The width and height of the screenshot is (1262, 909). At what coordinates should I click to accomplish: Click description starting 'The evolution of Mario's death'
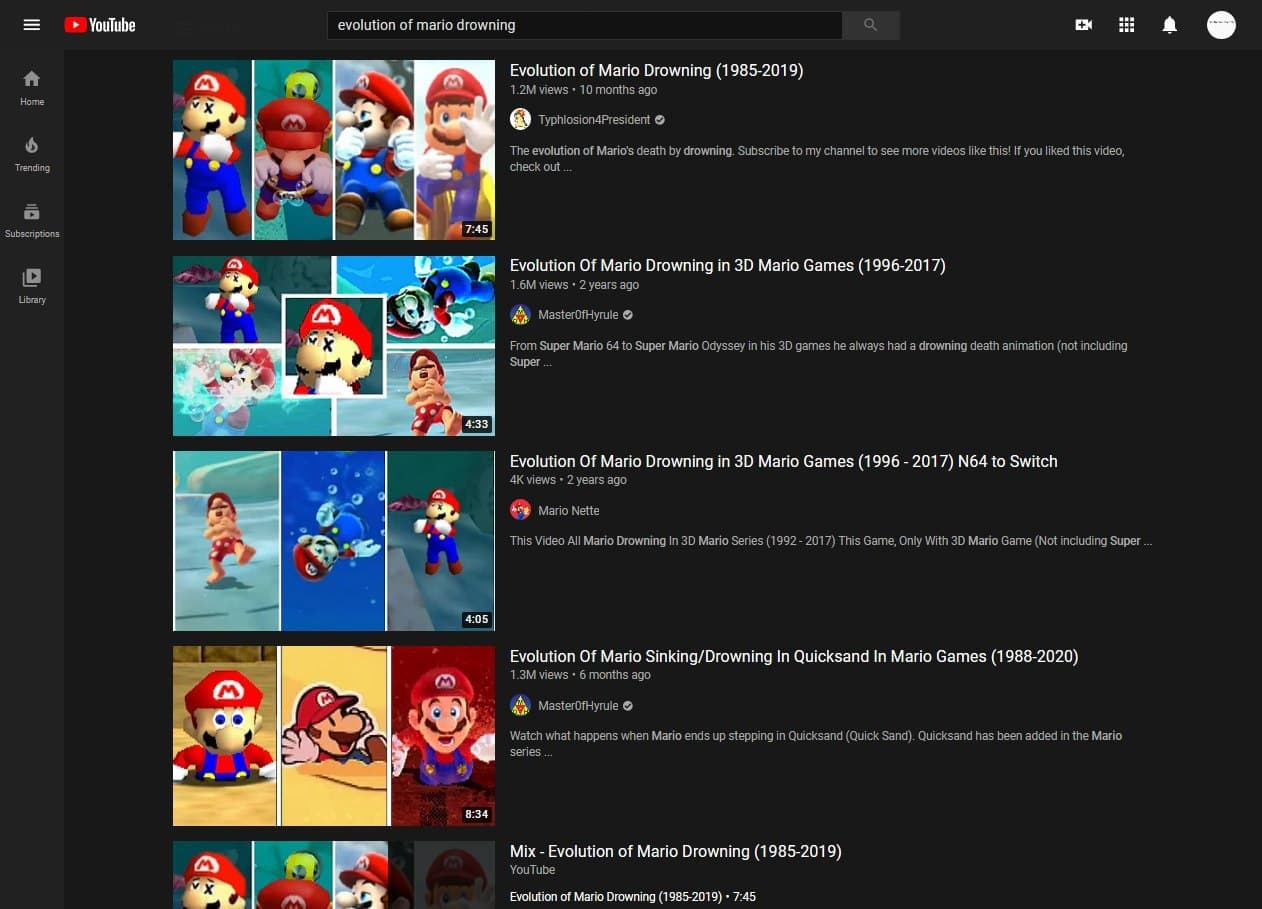click(817, 159)
